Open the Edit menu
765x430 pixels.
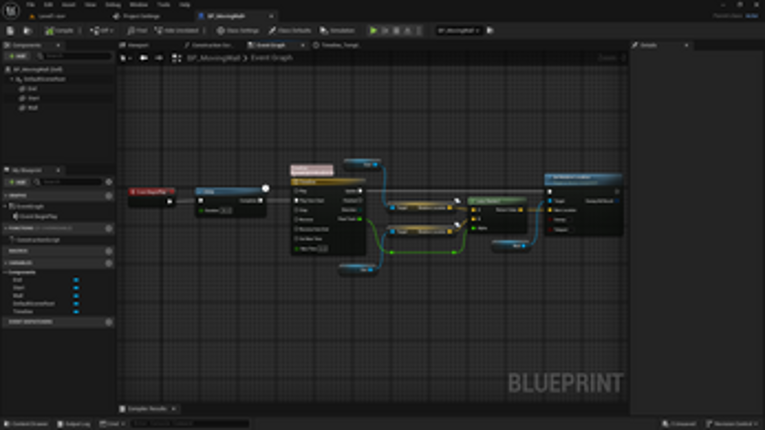point(48,4)
